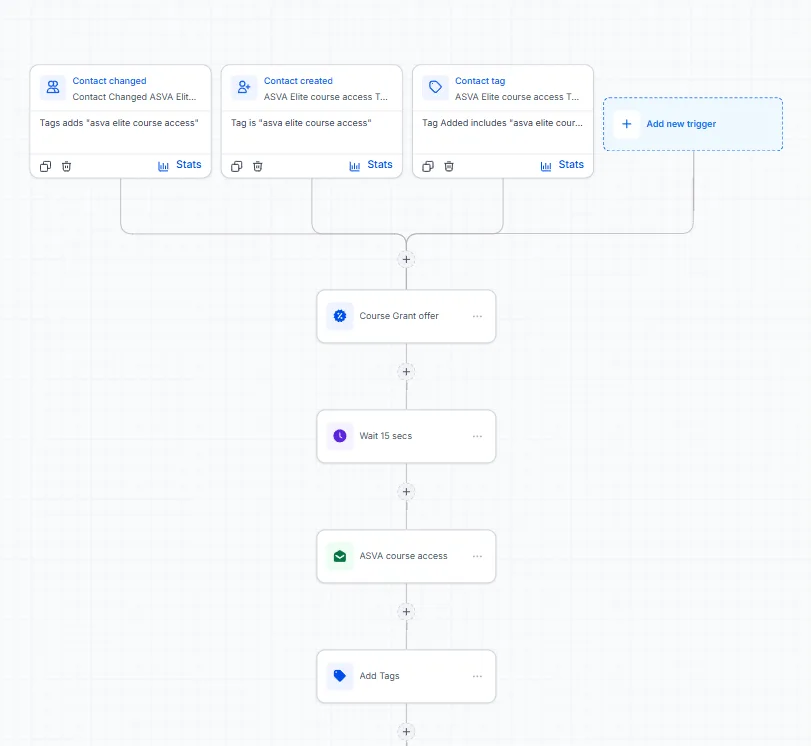Delete the Contact created trigger
Screen dimensions: 811x746
258,166
